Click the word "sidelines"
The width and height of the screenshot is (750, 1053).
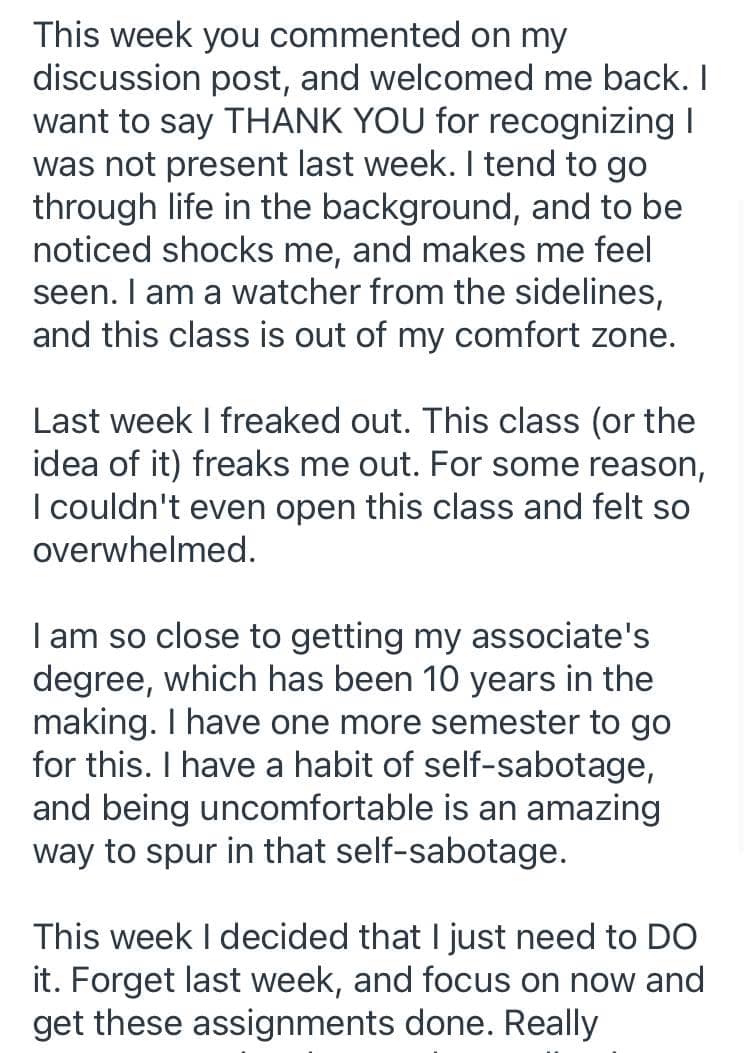pyautogui.click(x=585, y=292)
